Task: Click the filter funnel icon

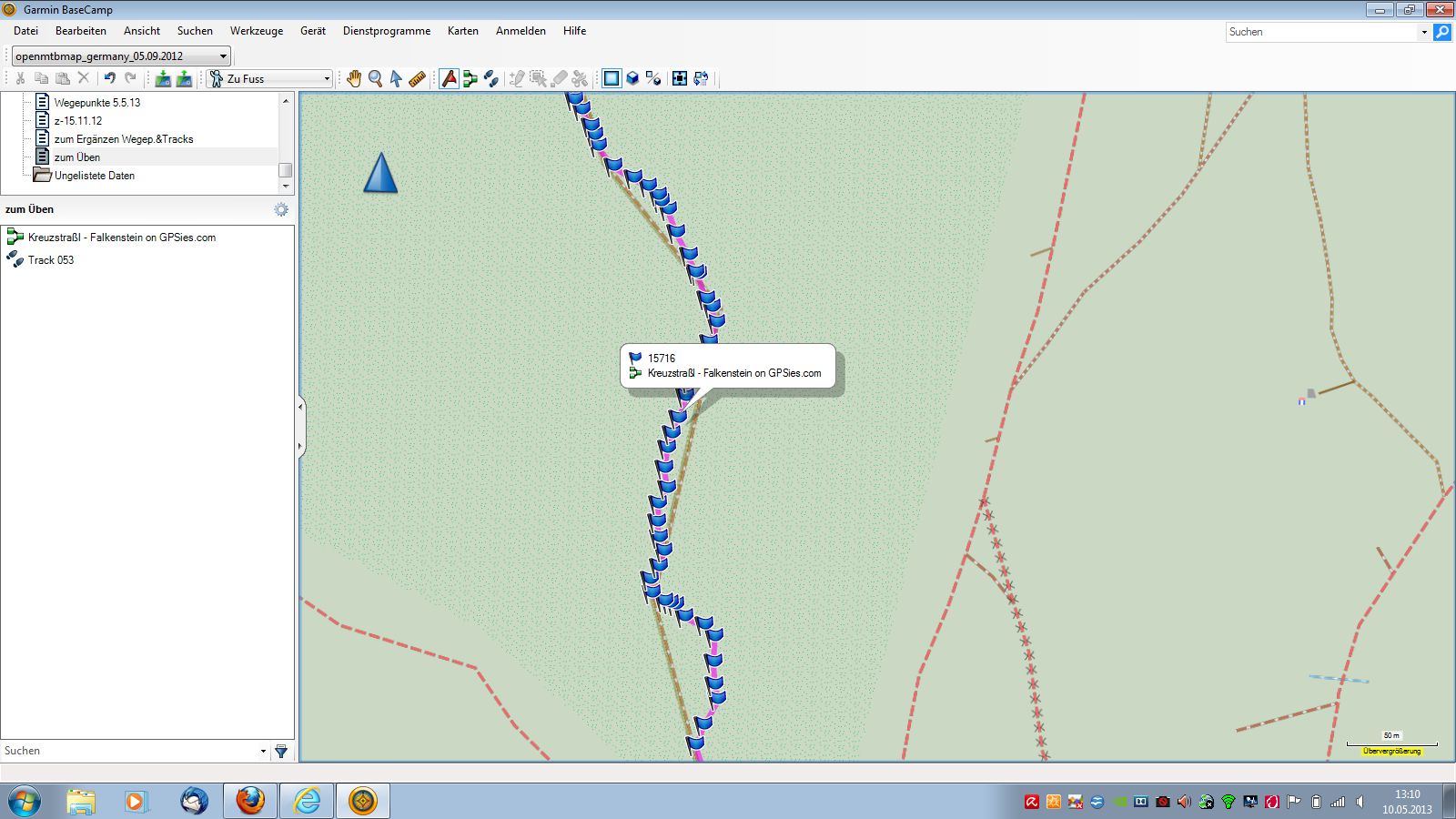Action: 281,752
